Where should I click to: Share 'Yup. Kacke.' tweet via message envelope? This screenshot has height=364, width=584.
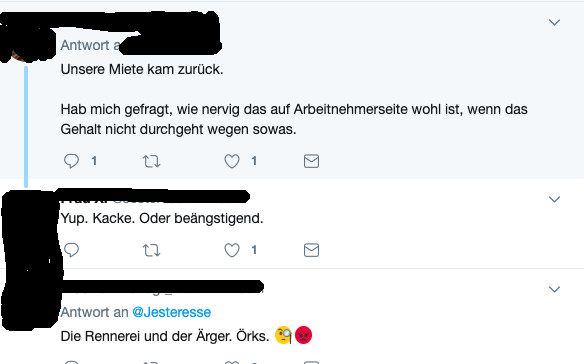(x=311, y=250)
